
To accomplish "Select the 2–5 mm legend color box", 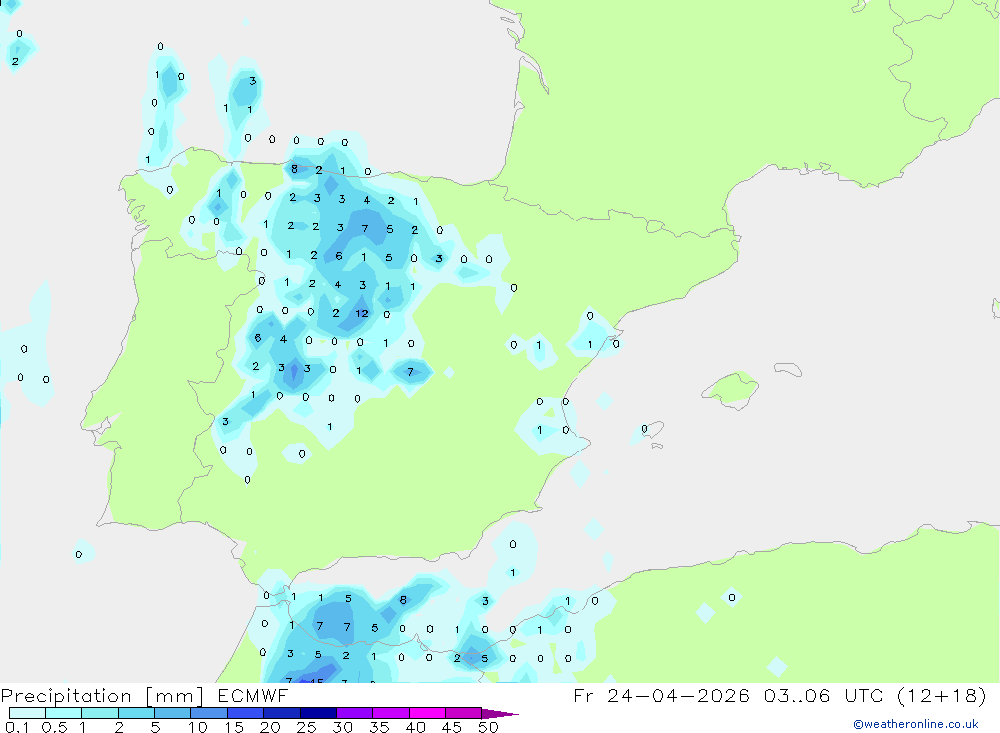I will [136, 713].
